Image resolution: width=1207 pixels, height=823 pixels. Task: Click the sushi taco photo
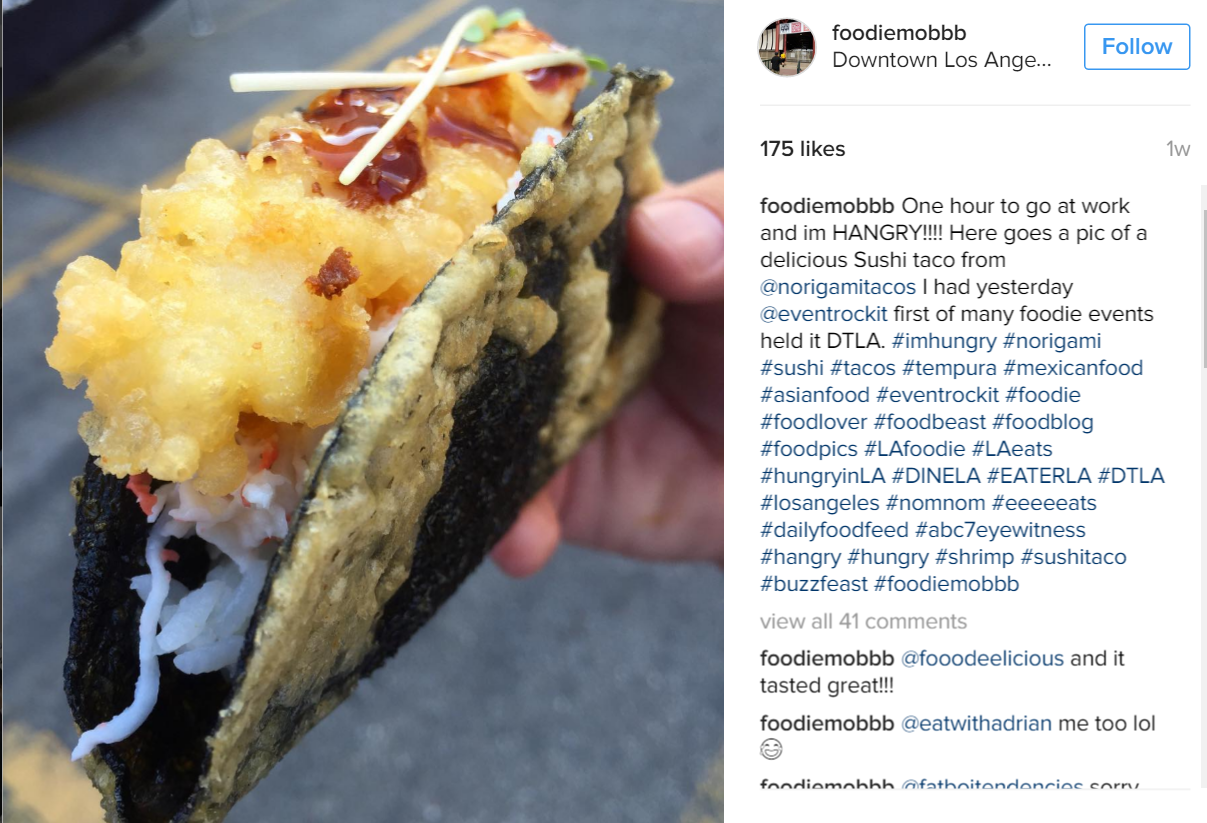(362, 411)
